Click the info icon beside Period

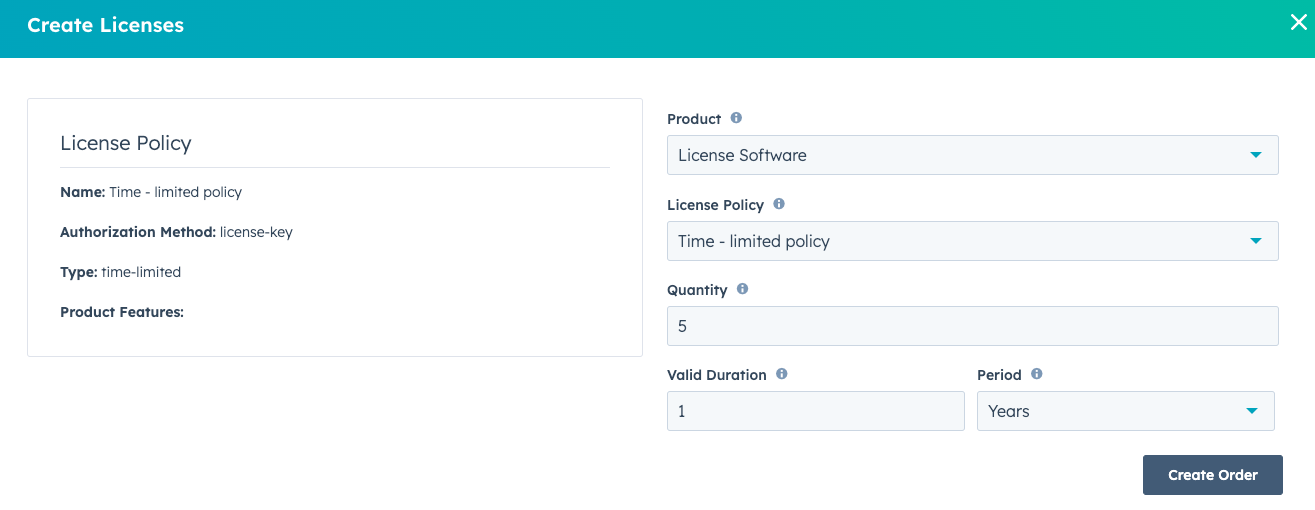click(1037, 374)
